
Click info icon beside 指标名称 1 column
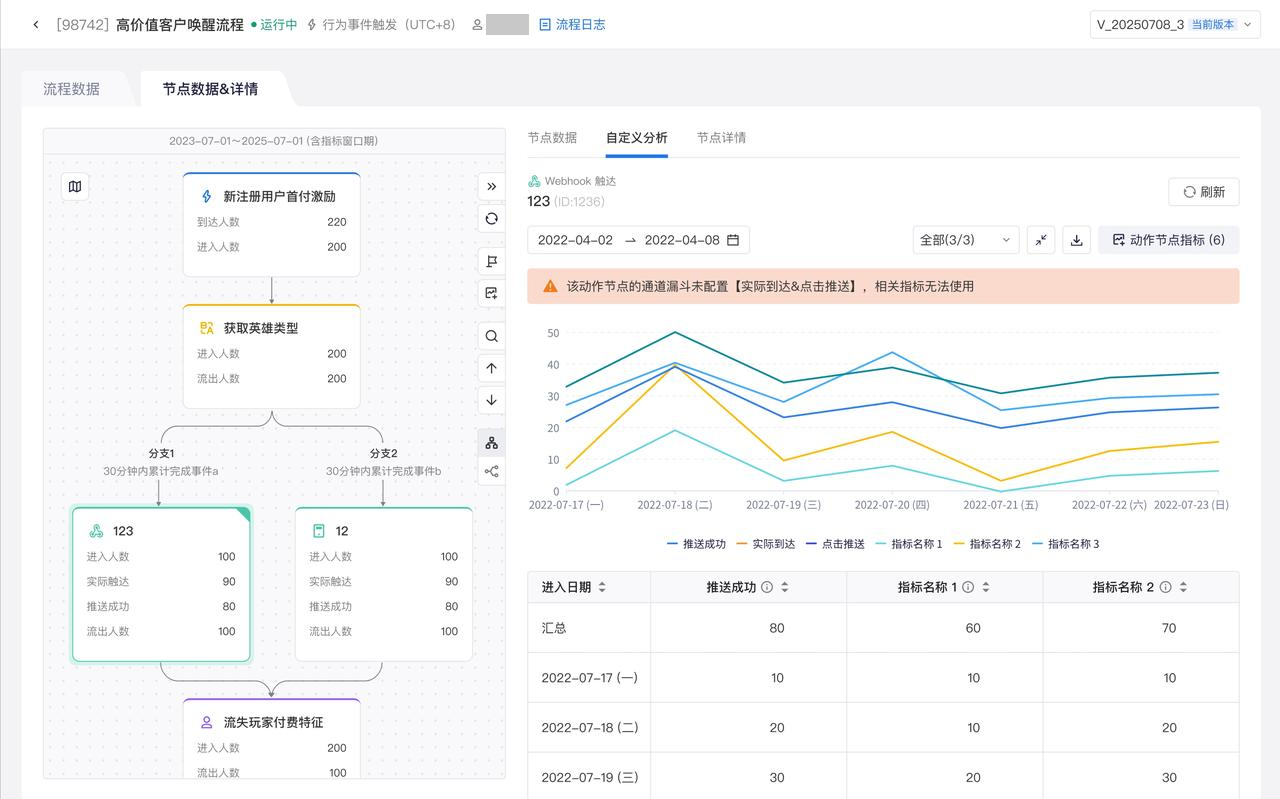click(x=968, y=588)
